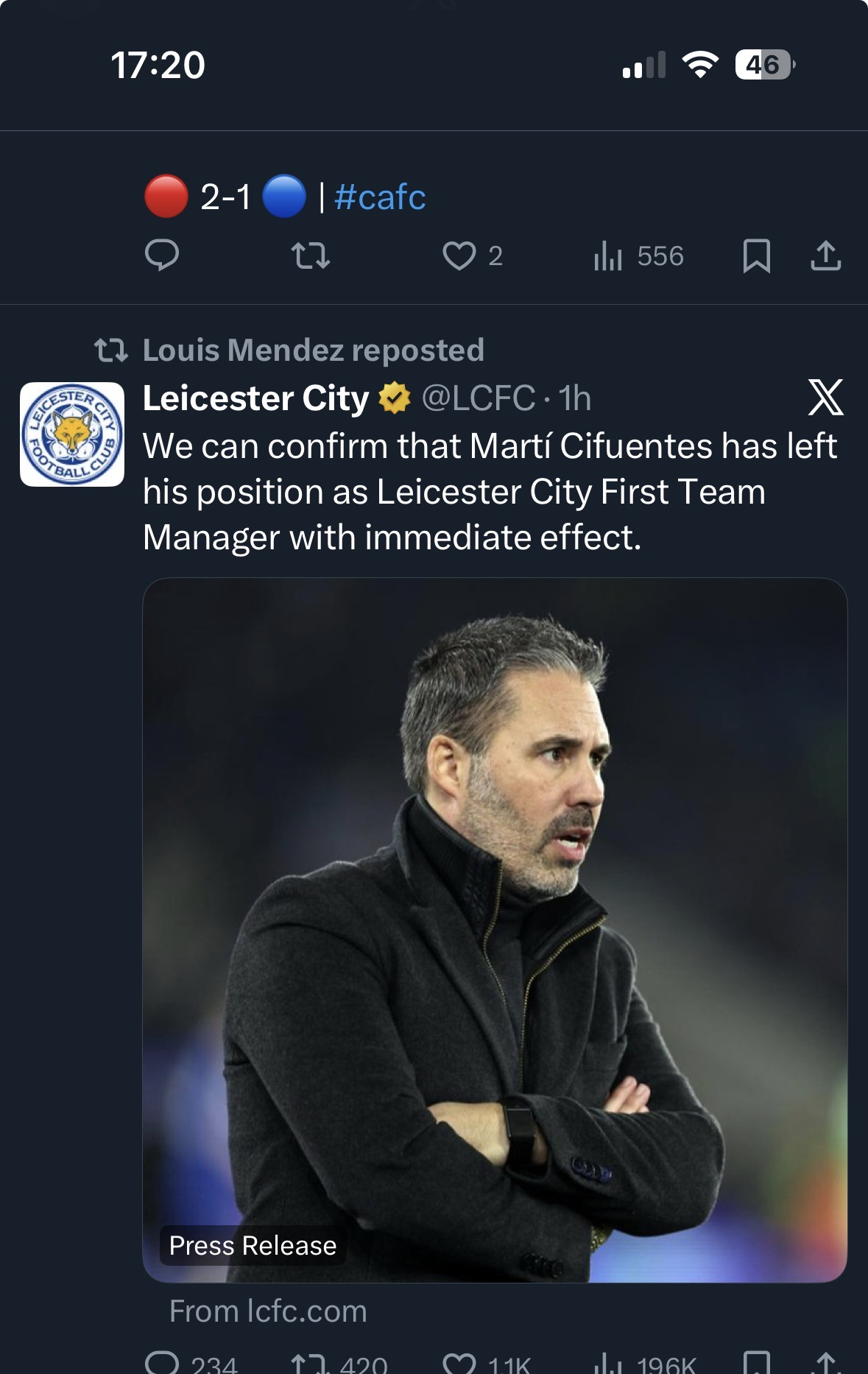Tap the X logo on Leicester post

click(825, 398)
